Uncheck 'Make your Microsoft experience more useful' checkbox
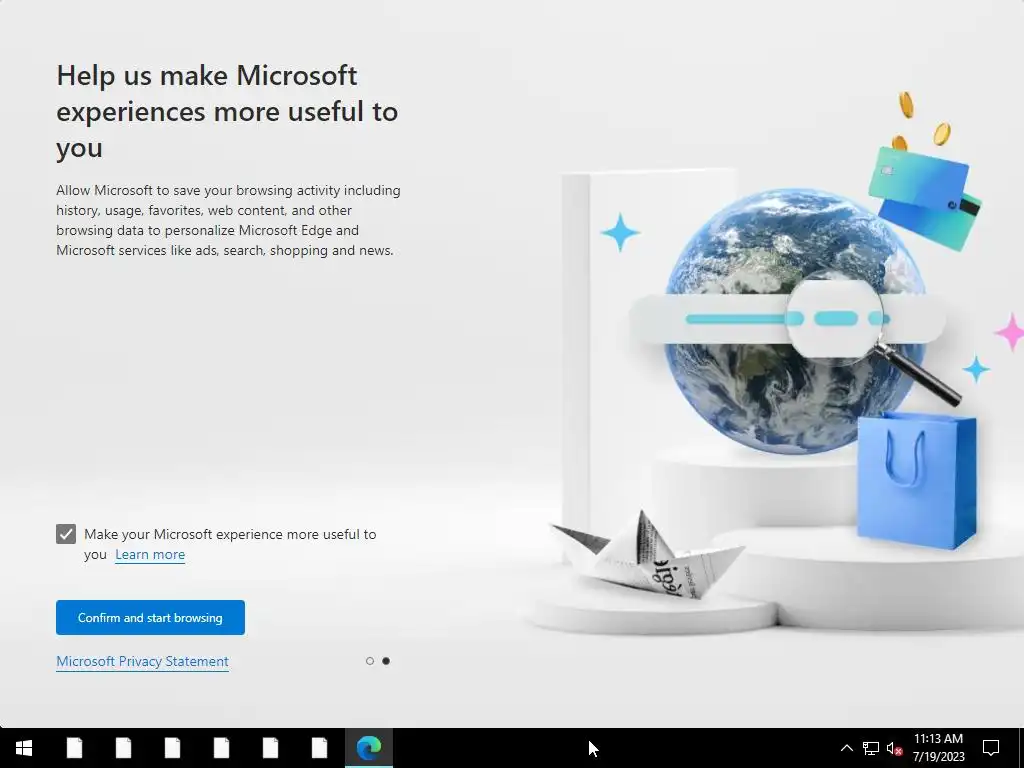 (66, 534)
